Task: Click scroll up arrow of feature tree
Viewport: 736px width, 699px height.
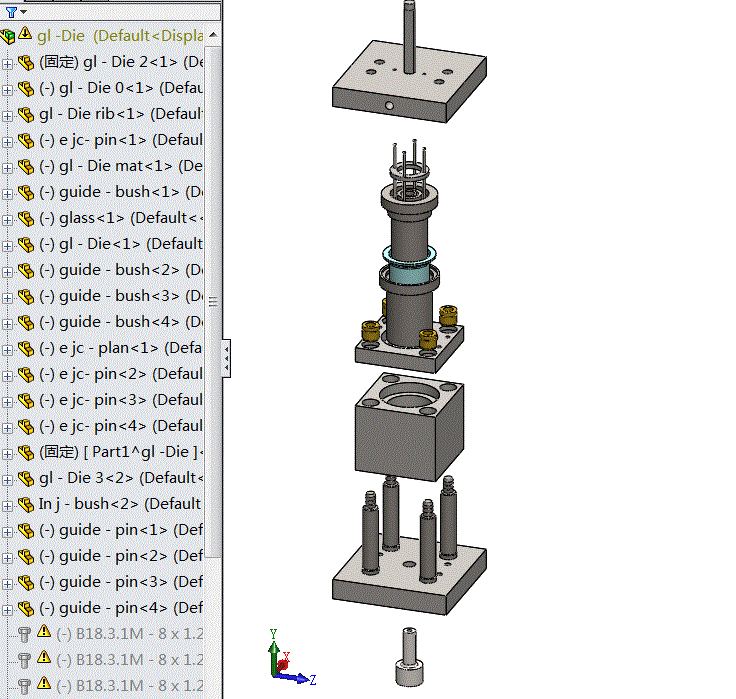Action: point(213,35)
